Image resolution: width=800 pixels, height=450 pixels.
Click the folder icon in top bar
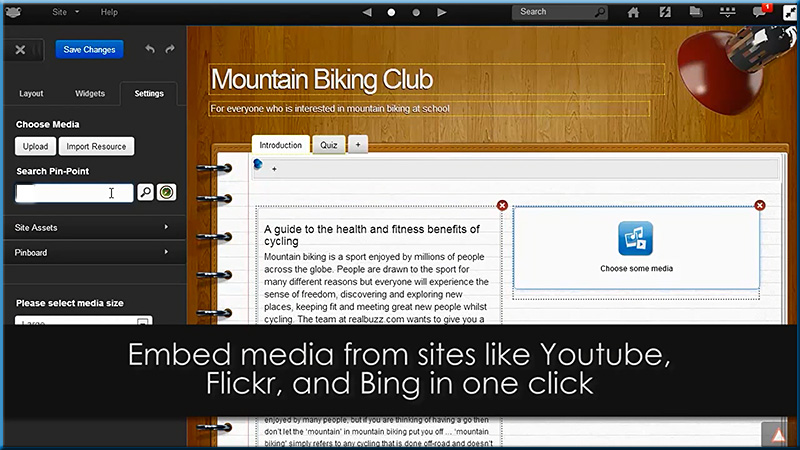(696, 12)
